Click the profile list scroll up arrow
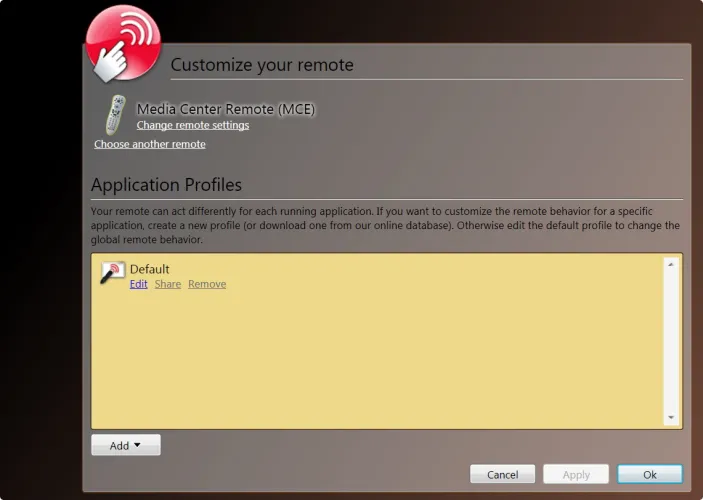This screenshot has width=703, height=500. coord(671,265)
